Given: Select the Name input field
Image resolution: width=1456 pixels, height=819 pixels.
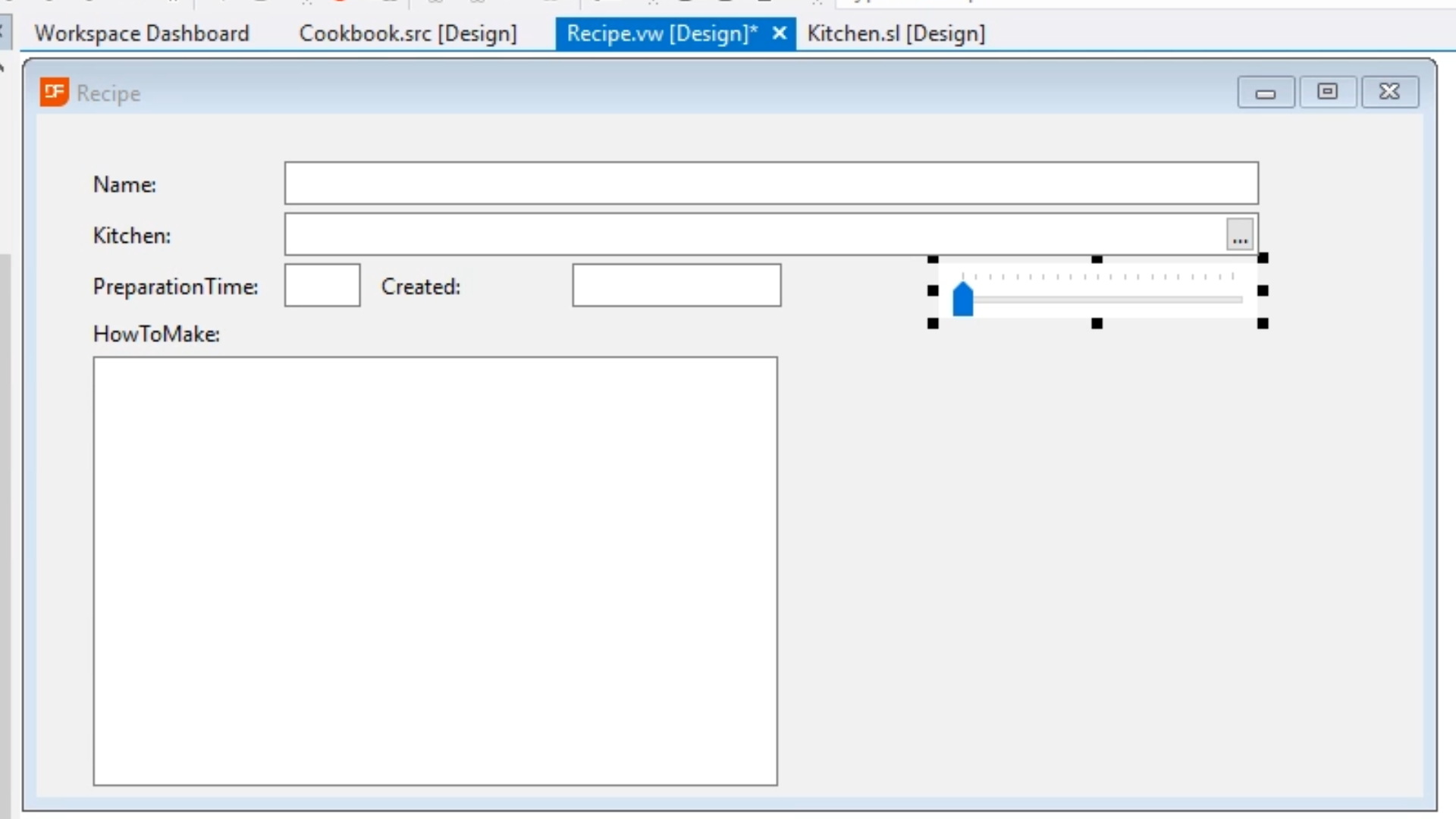Looking at the screenshot, I should [770, 183].
